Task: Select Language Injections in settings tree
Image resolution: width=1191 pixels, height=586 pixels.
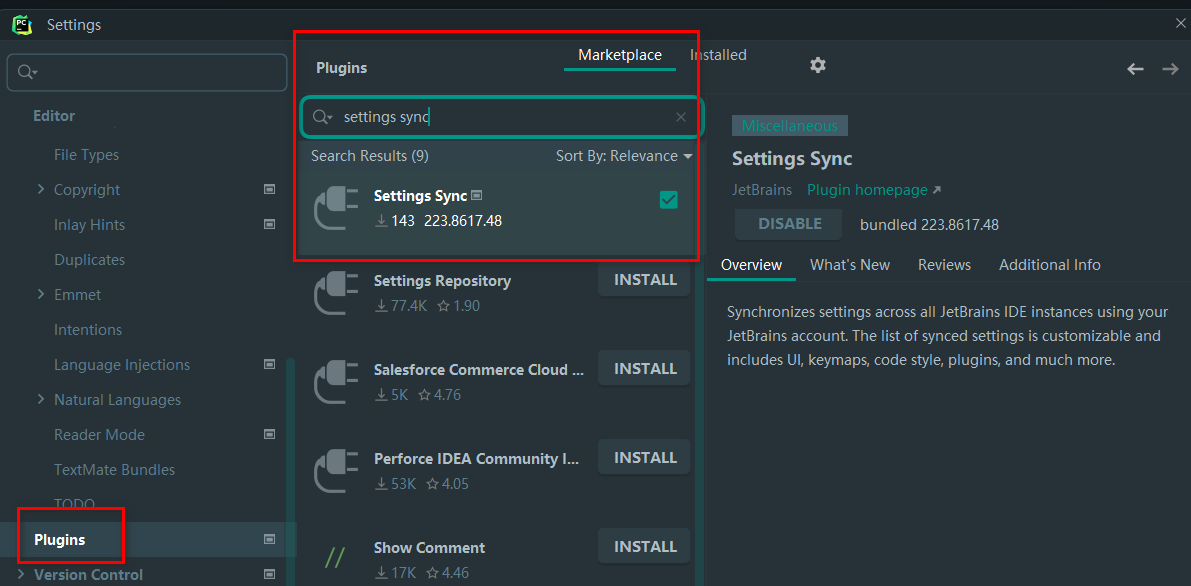Action: pos(122,365)
